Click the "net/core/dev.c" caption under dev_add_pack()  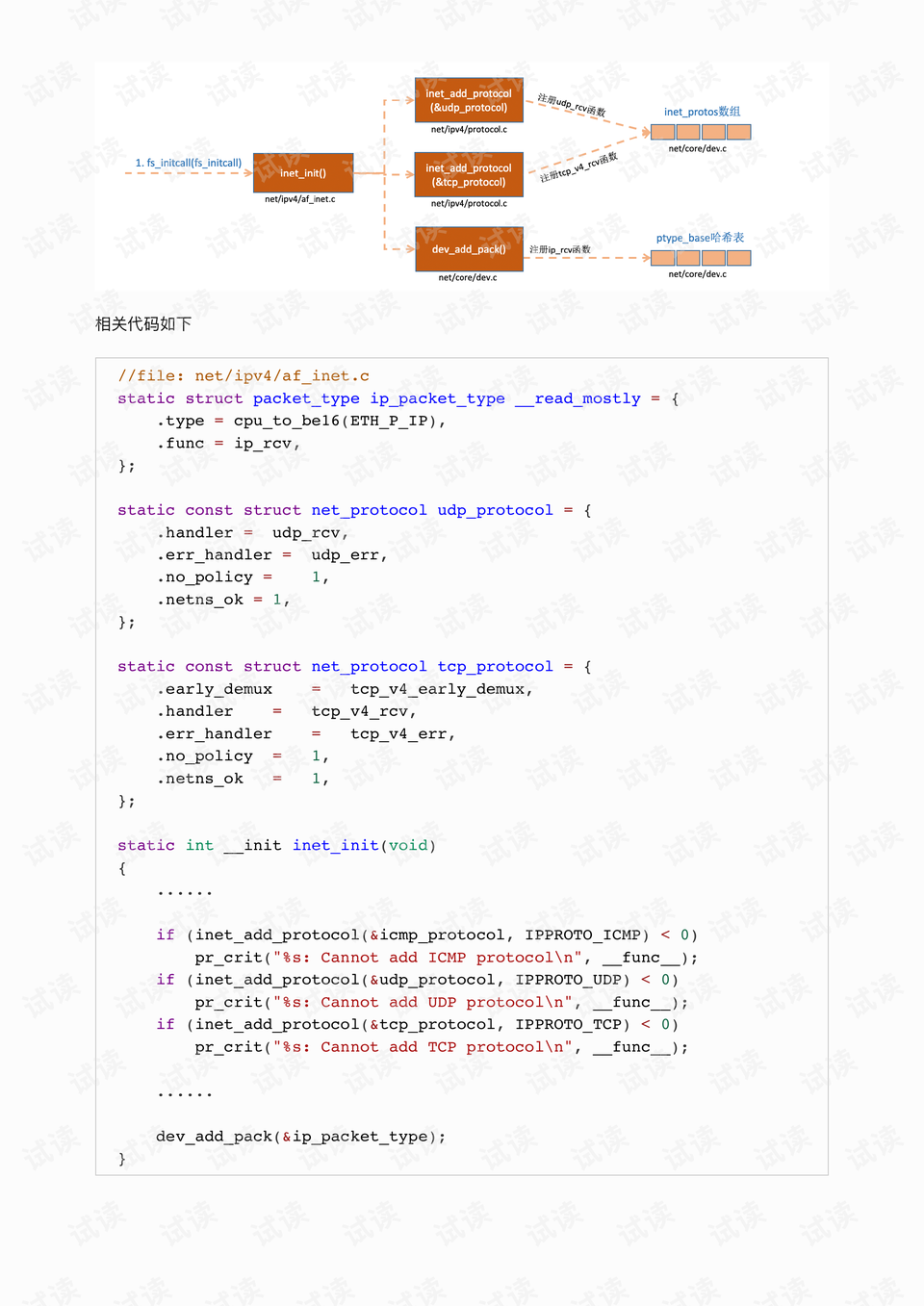coord(468,277)
